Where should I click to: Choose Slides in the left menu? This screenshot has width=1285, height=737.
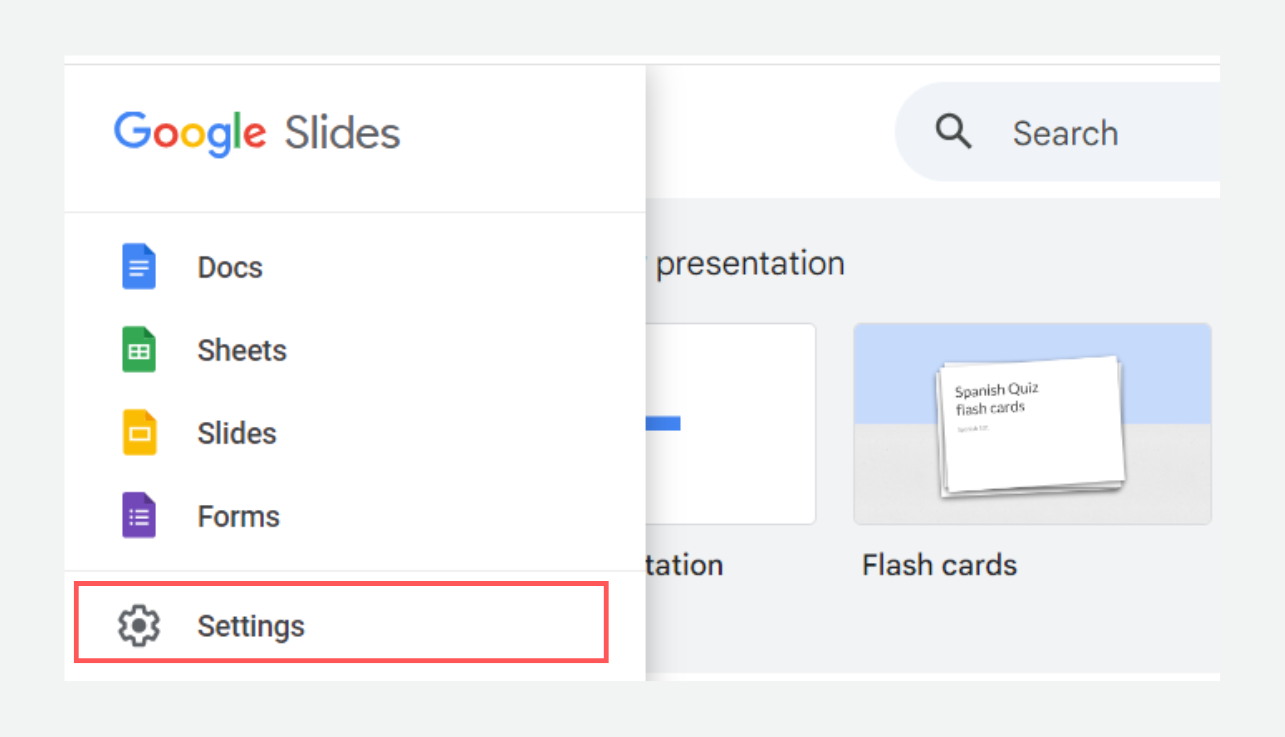coord(236,433)
